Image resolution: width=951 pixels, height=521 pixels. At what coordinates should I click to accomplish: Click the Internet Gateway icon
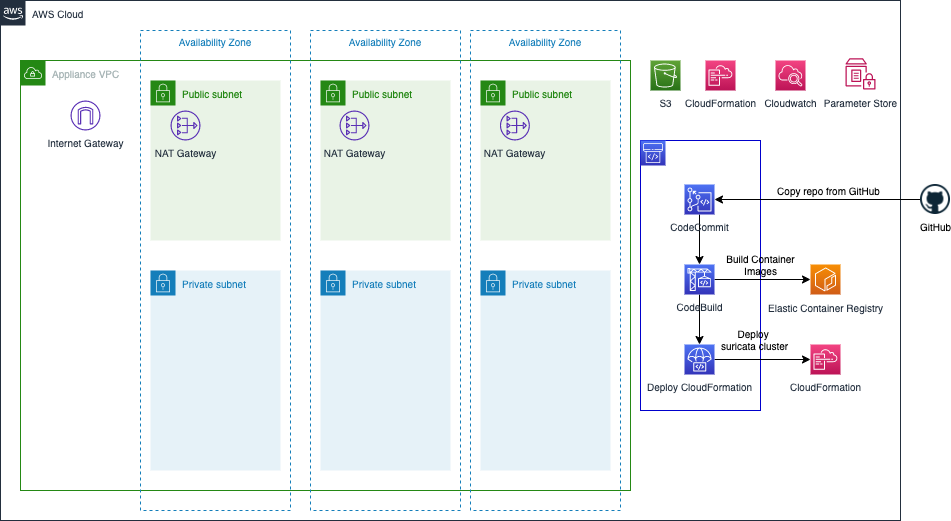coord(86,116)
